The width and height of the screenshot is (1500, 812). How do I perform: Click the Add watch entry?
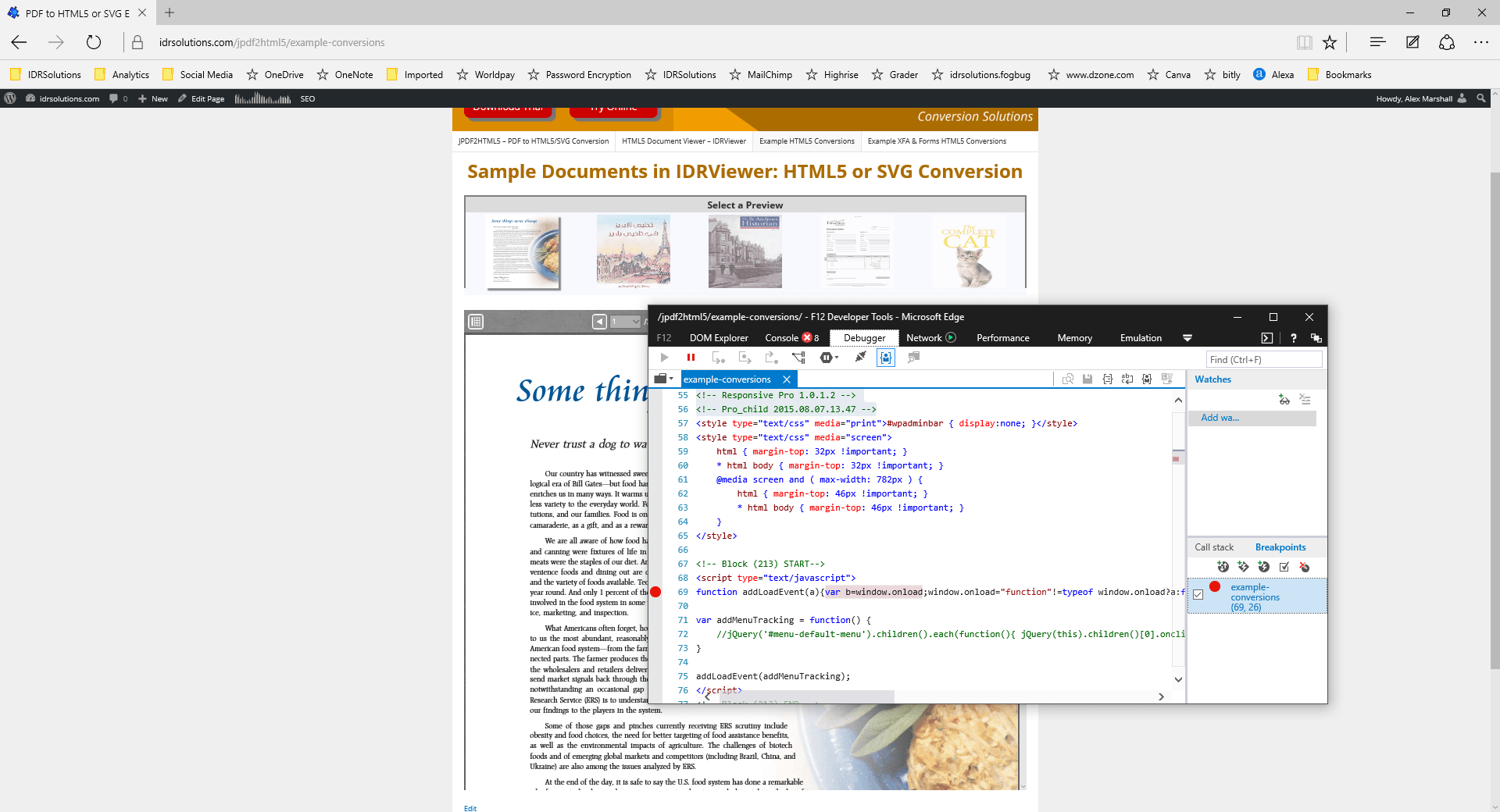click(1220, 418)
